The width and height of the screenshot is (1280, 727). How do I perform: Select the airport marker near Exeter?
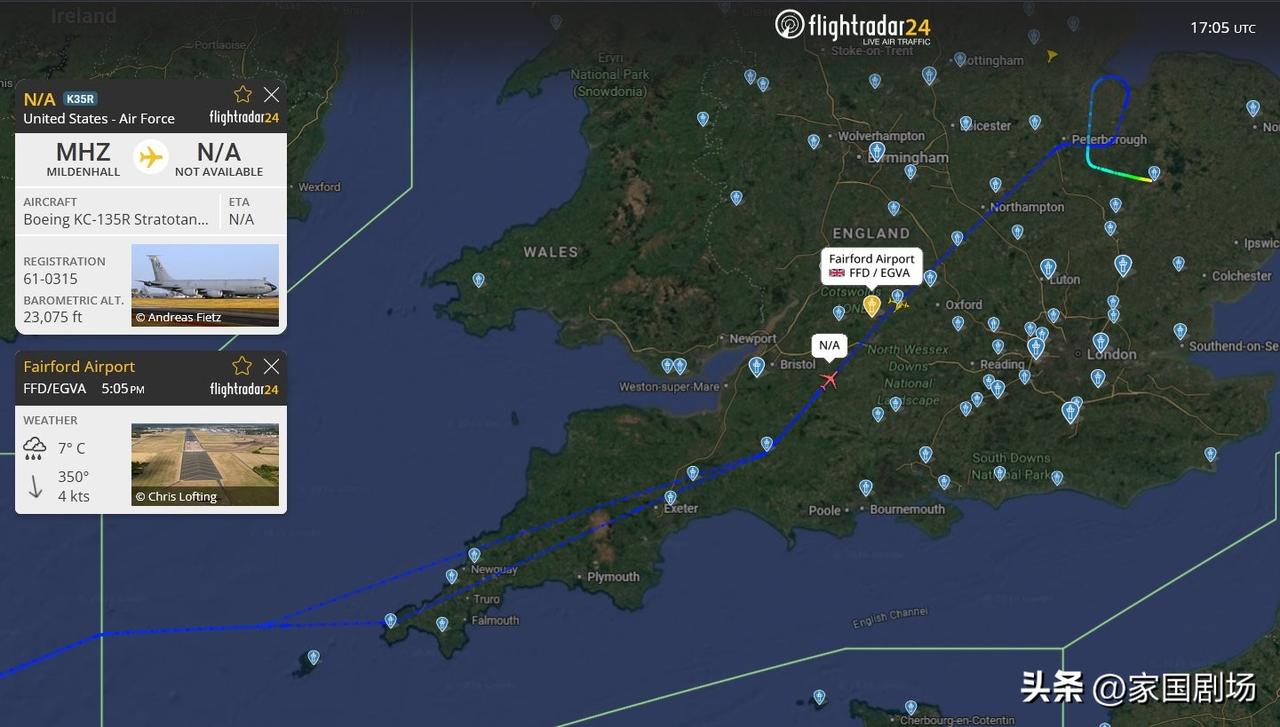pos(670,497)
